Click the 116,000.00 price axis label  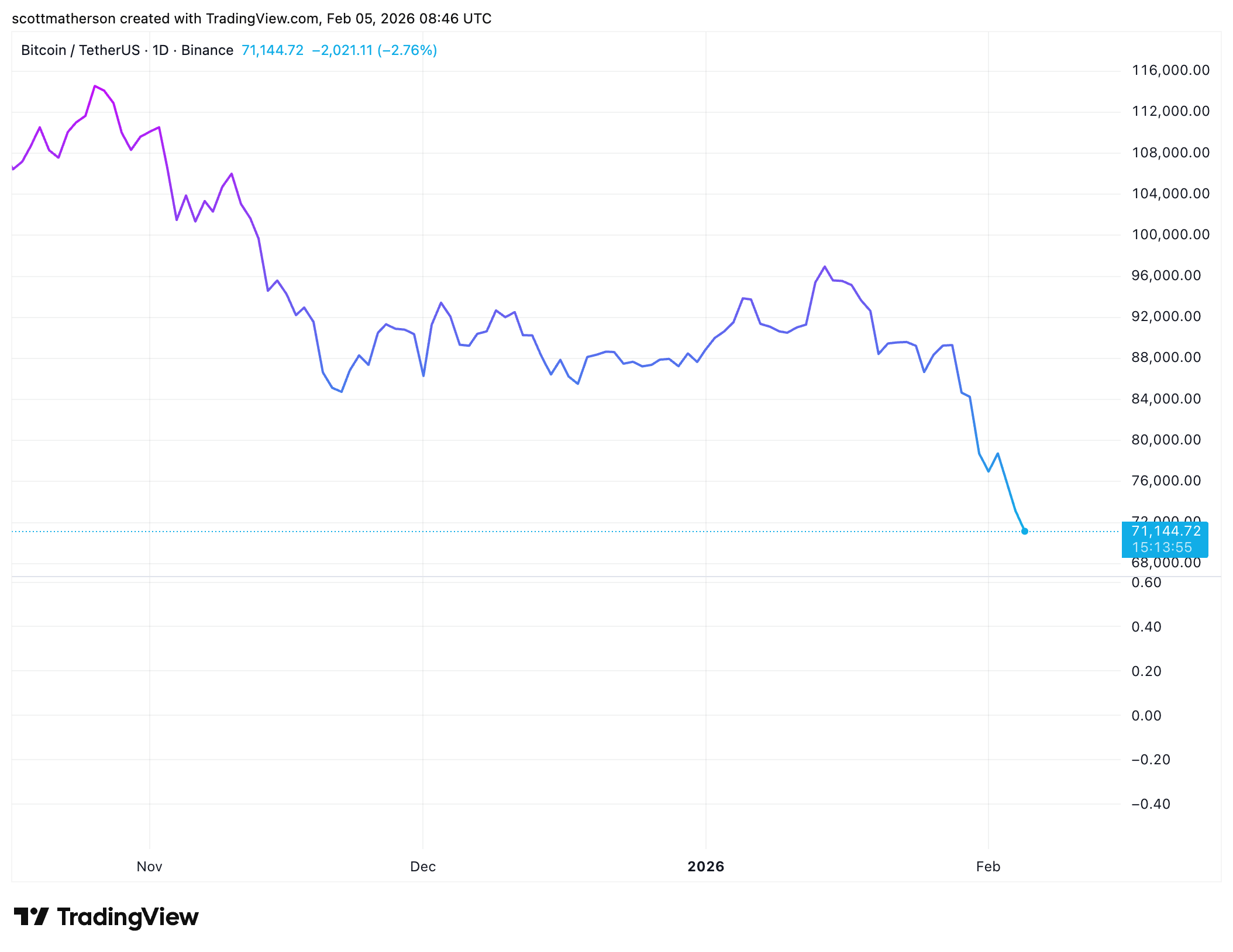click(x=1170, y=70)
